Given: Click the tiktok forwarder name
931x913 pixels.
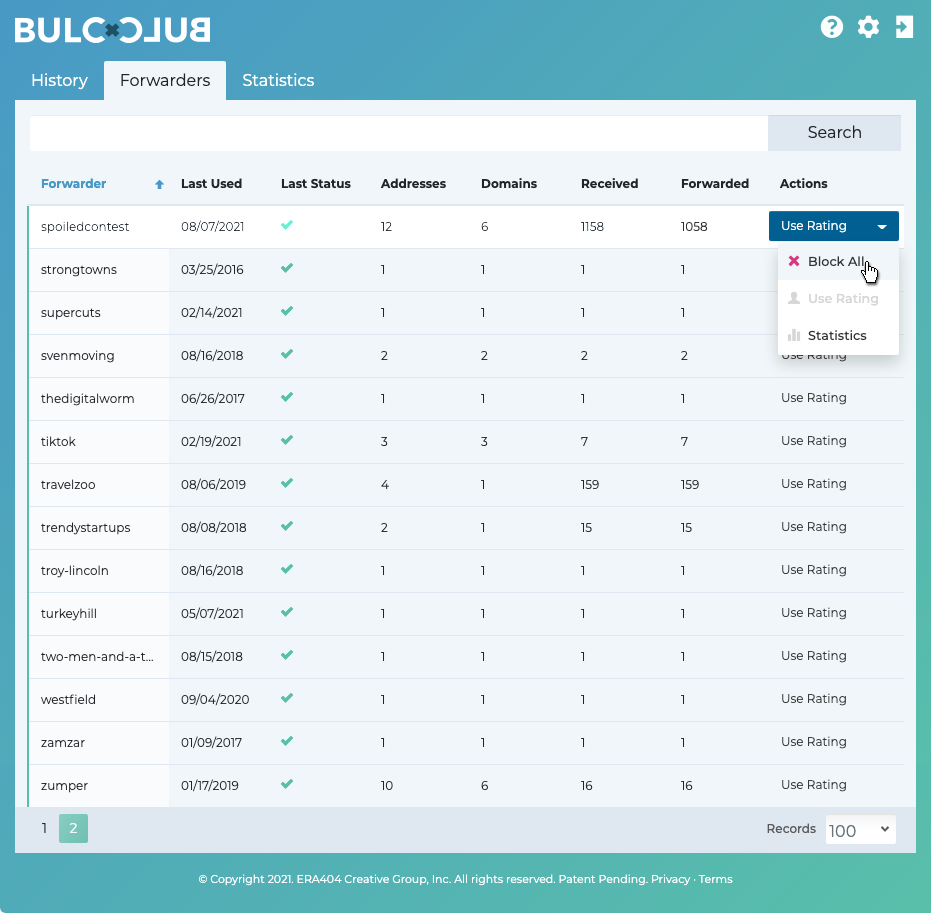Looking at the screenshot, I should click(58, 442).
